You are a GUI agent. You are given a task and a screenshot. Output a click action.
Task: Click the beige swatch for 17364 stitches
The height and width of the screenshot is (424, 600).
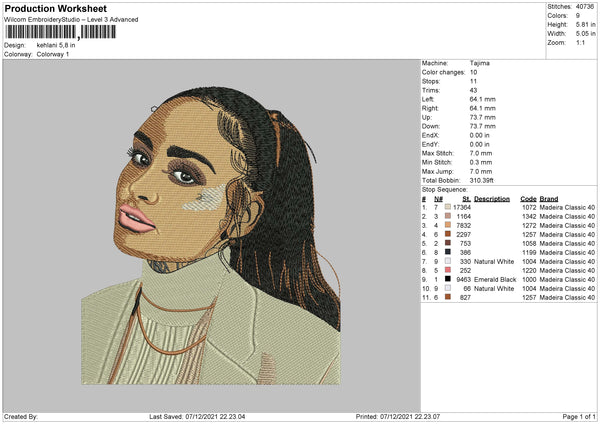(x=448, y=207)
